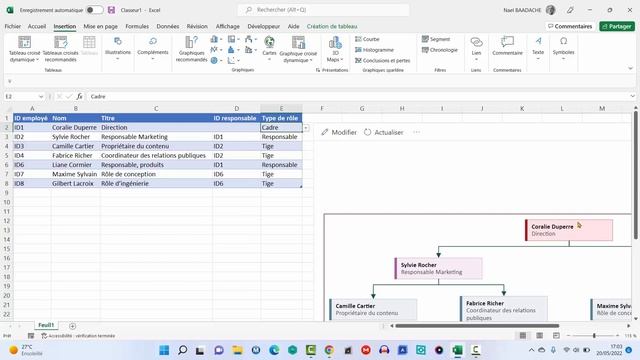
Task: Launch 3D Maps
Action: pos(335,49)
